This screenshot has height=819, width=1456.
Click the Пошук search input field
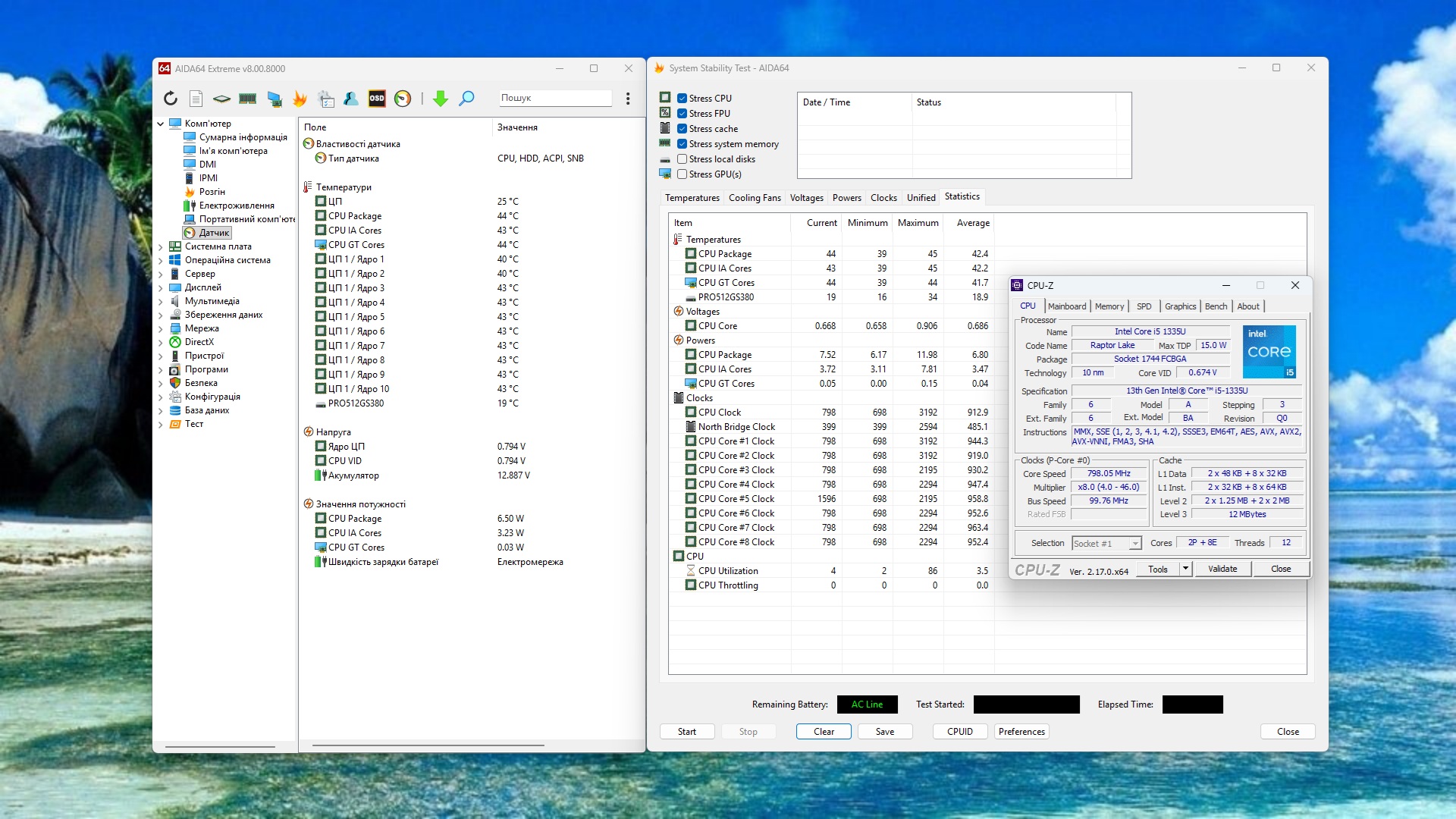554,98
